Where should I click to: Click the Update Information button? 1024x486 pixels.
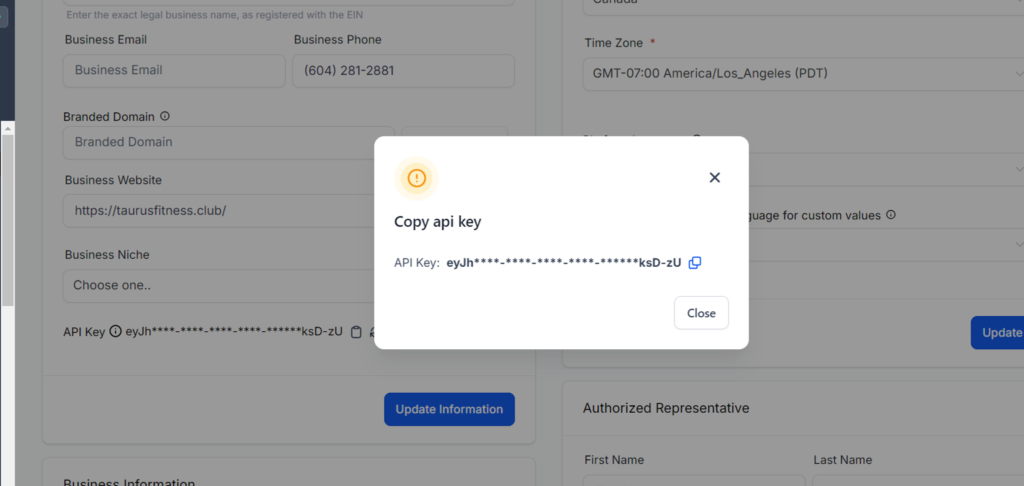pos(449,409)
